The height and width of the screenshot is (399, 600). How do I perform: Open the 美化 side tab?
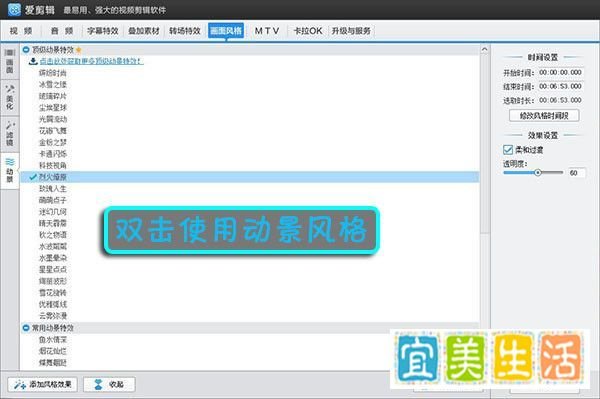click(10, 98)
